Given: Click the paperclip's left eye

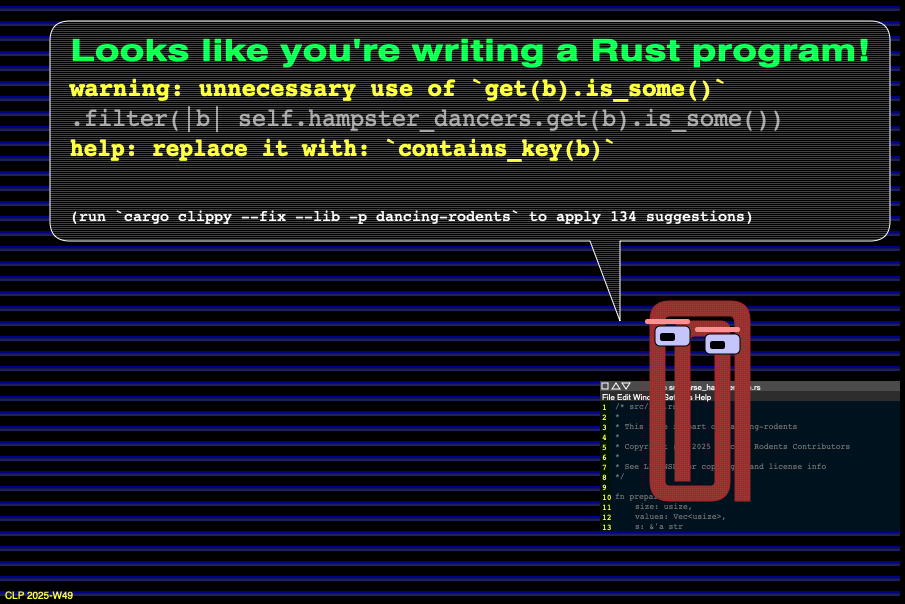Looking at the screenshot, I should (x=672, y=336).
